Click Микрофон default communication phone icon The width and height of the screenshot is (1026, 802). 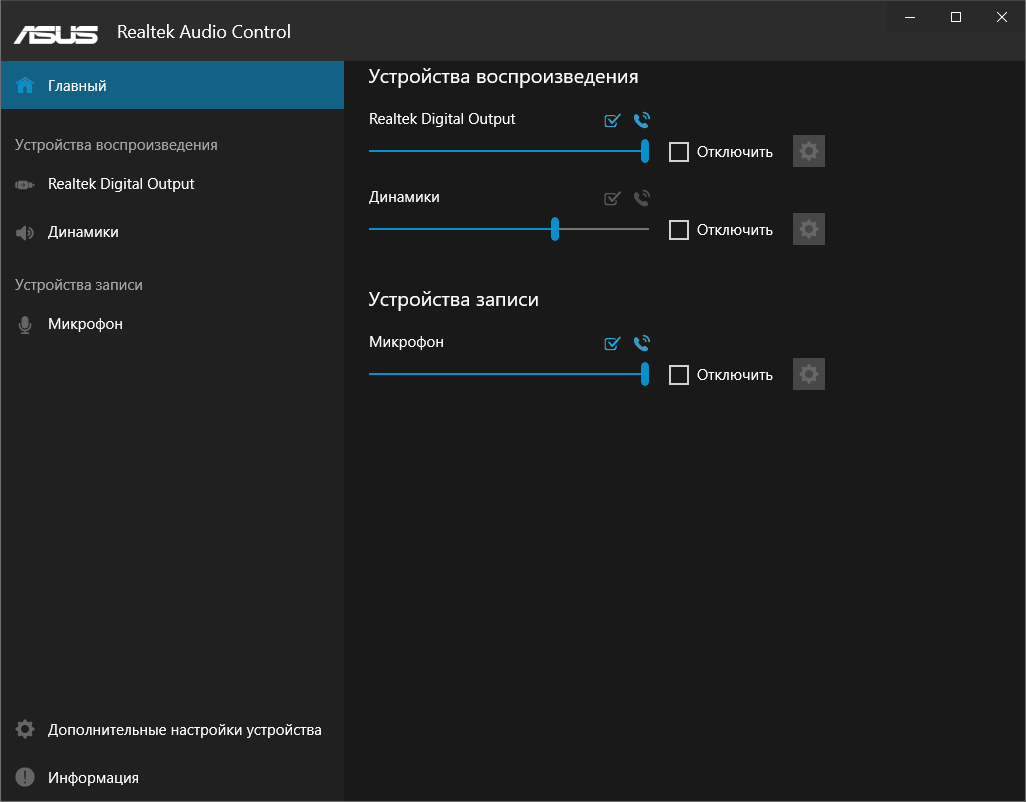(x=642, y=344)
